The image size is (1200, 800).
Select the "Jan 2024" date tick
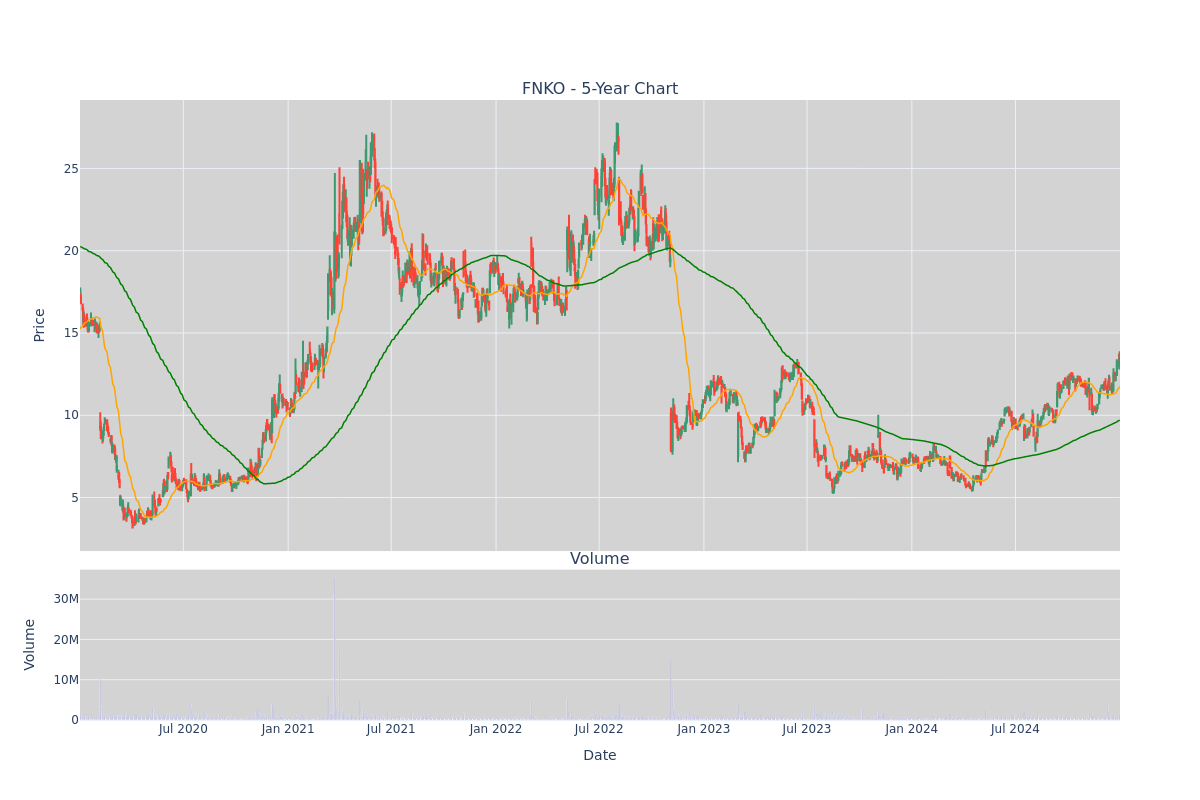tap(912, 729)
